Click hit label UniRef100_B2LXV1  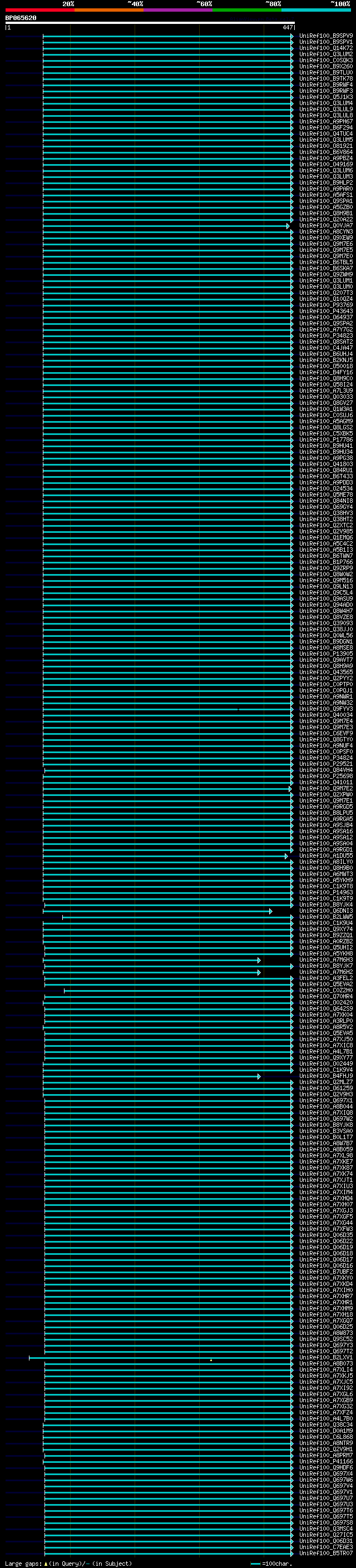click(x=326, y=1357)
